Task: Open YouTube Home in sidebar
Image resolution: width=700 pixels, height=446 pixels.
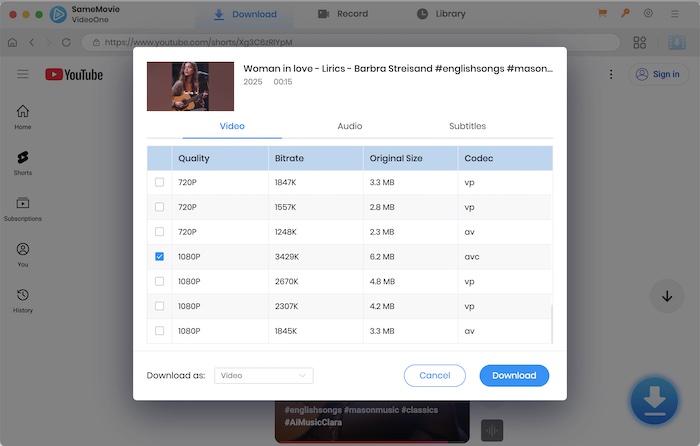Action: pos(23,117)
